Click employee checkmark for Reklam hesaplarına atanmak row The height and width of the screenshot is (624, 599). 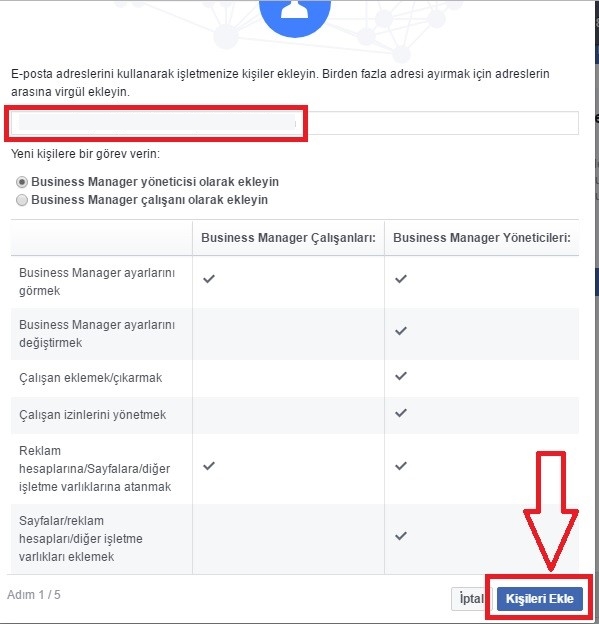pos(209,466)
